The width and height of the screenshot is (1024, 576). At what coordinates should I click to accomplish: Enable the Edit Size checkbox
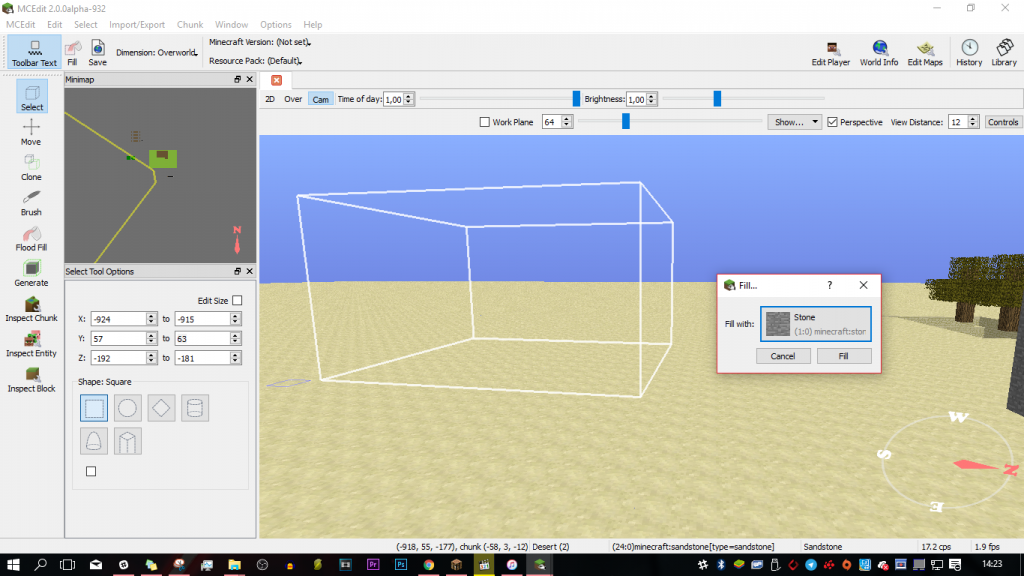point(237,300)
